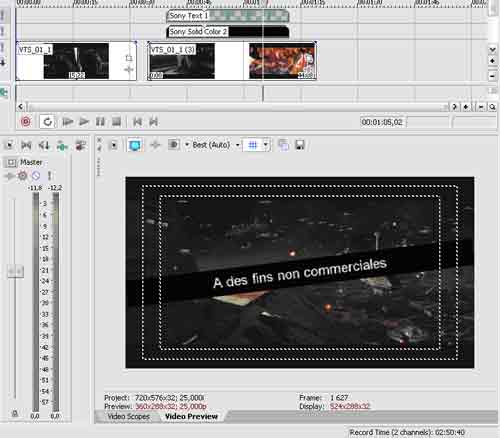
Task: Jump to project start with Go to Start
Action: [x=137, y=122]
